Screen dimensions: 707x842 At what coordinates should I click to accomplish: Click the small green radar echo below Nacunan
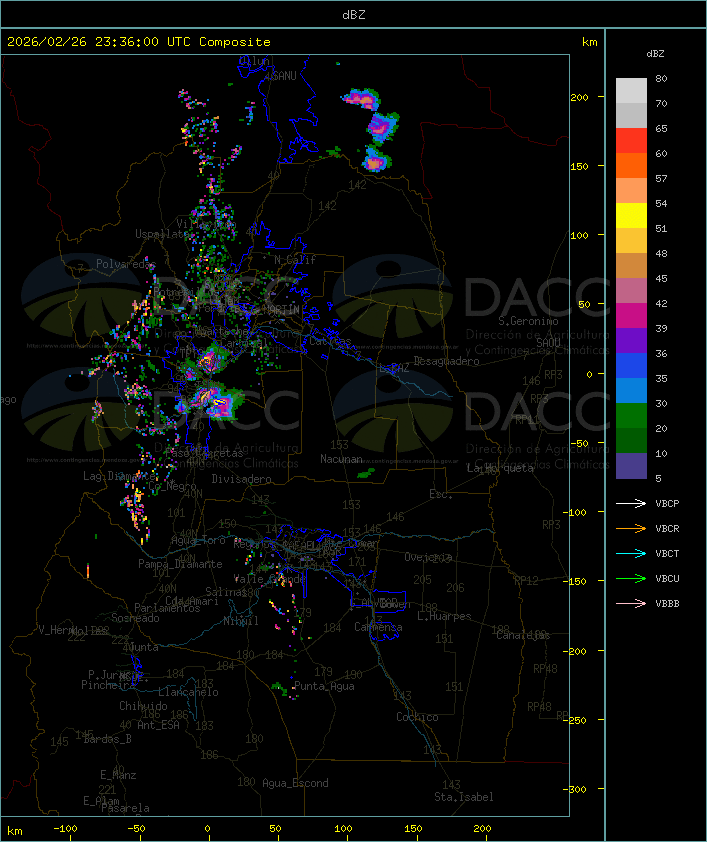click(367, 473)
